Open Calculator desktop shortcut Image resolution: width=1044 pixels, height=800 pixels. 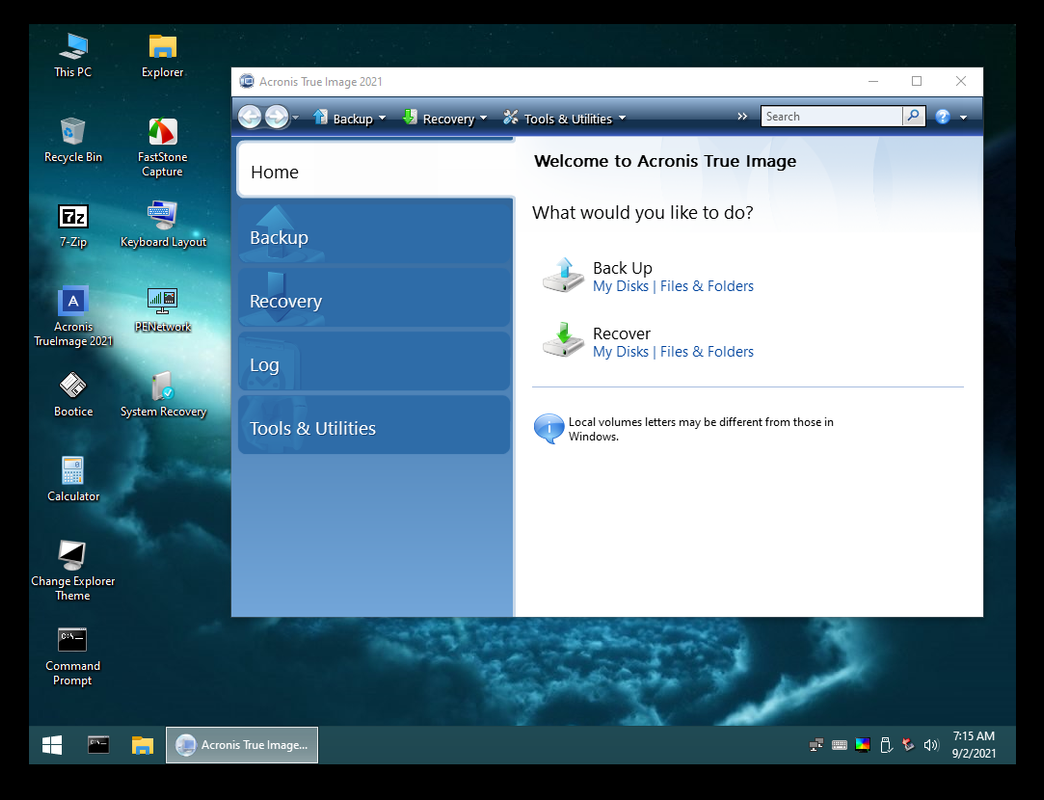pos(73,479)
